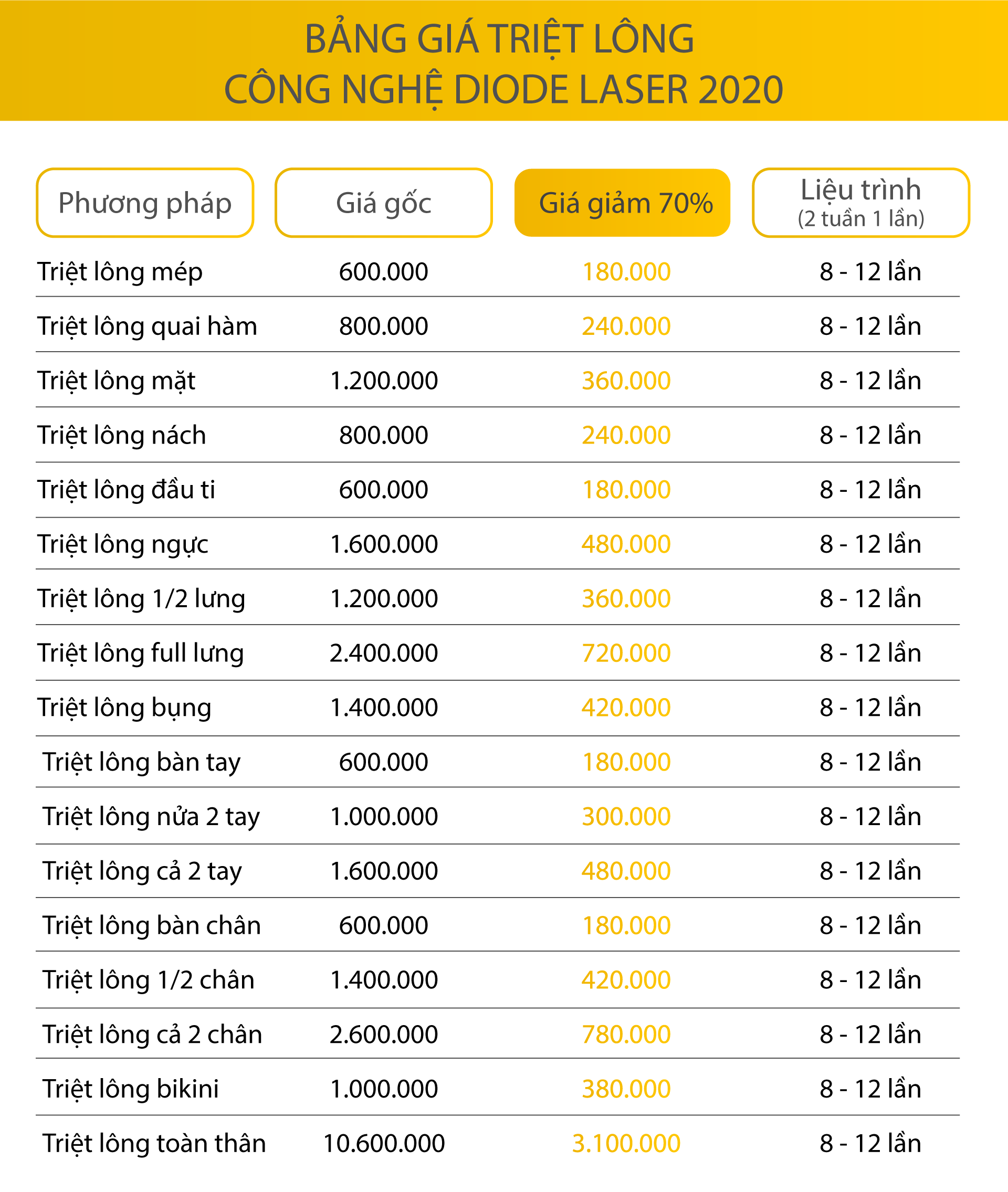Image resolution: width=1008 pixels, height=1192 pixels.
Task: Click the 'Triệt lông nách' row label
Action: (x=122, y=435)
